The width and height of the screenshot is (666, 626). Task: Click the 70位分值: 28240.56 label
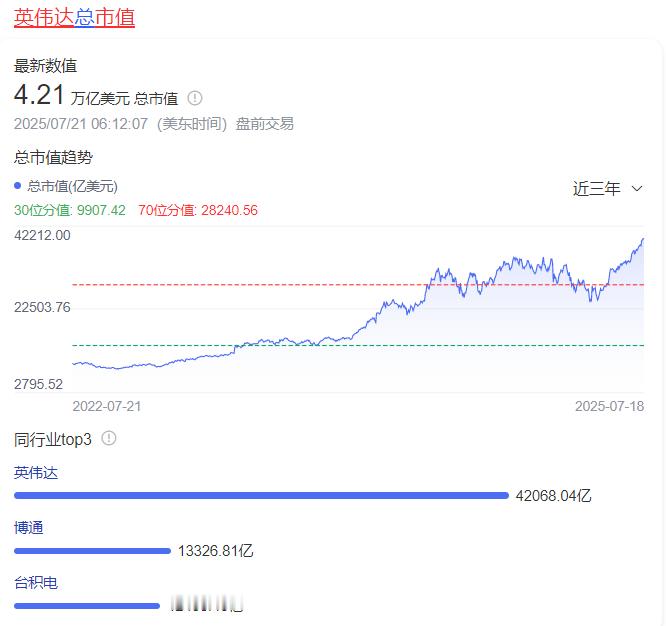pyautogui.click(x=198, y=210)
